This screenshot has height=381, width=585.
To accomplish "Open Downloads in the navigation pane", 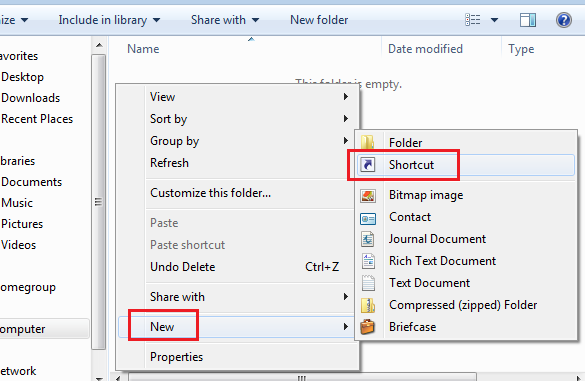I will tap(31, 98).
